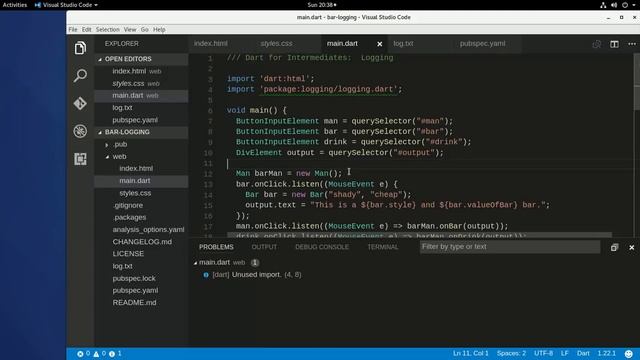
Task: Click the 1.22.1 SDK version in status bar
Action: (607, 353)
